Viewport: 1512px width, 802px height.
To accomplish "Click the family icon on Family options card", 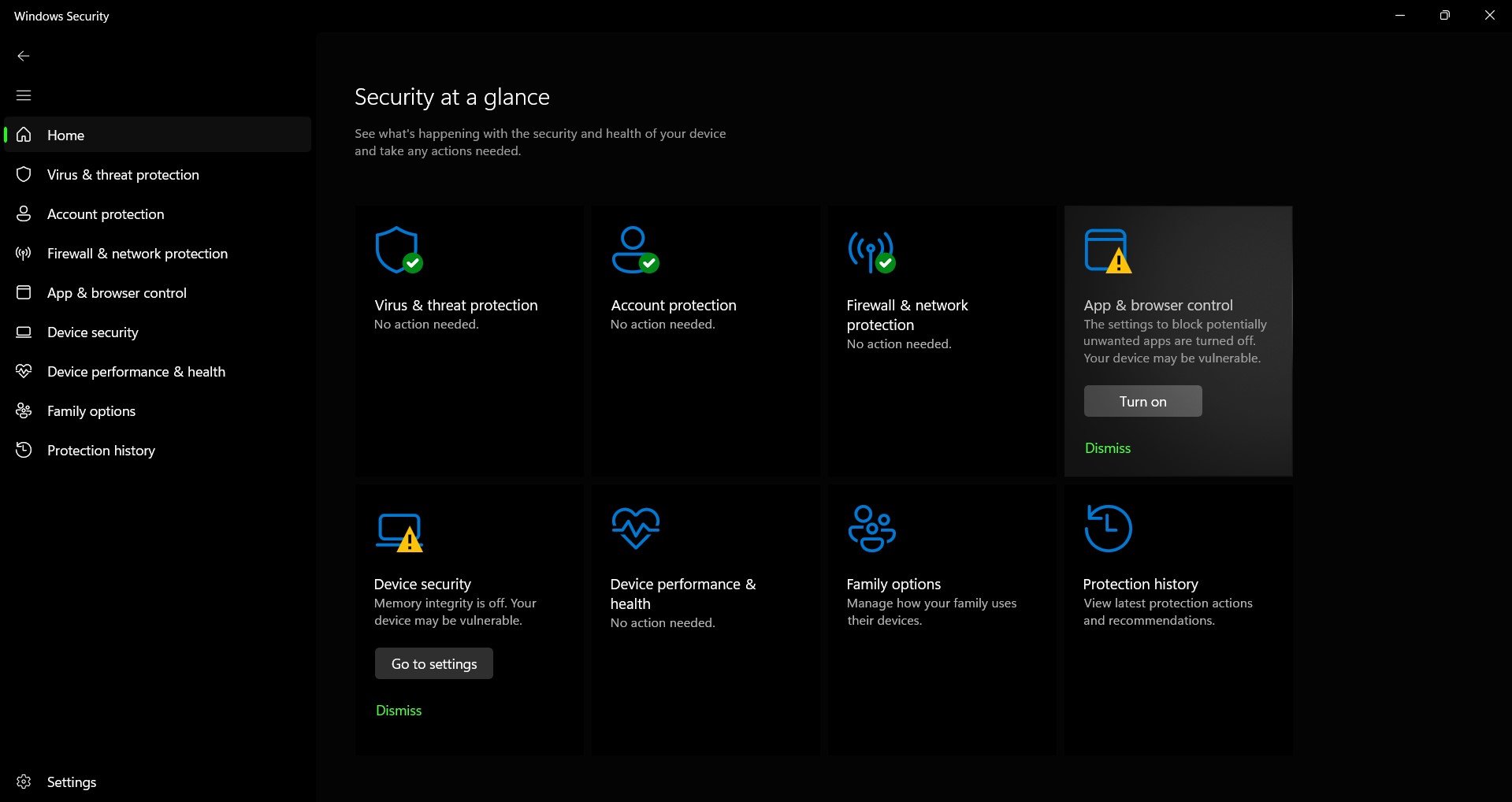I will click(871, 528).
